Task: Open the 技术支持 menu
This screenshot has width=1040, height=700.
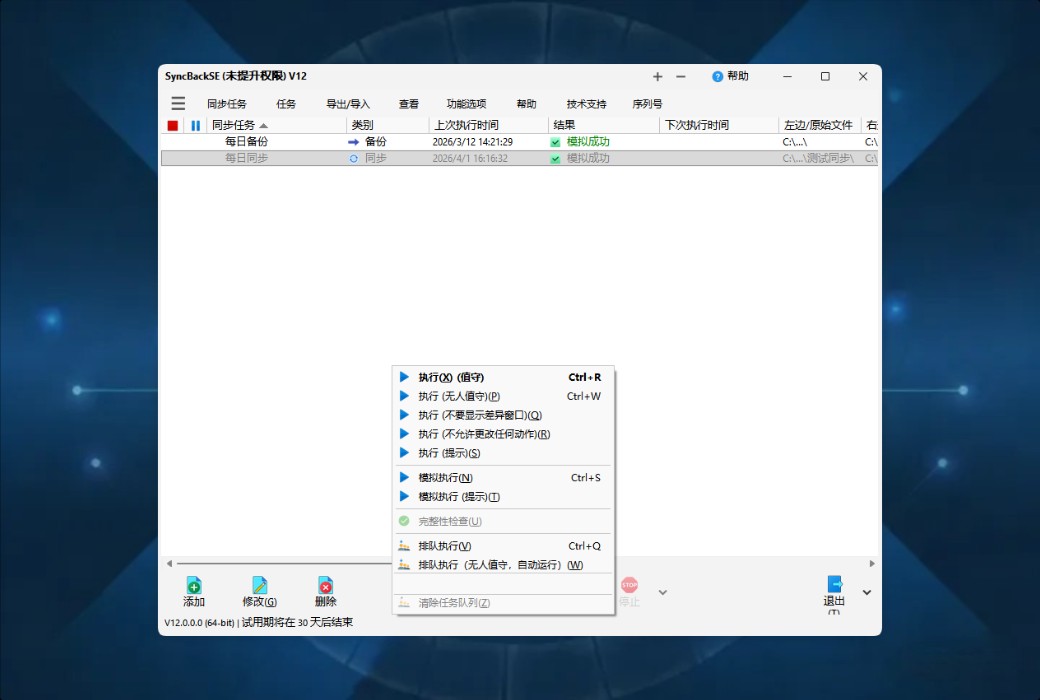Action: pyautogui.click(x=585, y=103)
